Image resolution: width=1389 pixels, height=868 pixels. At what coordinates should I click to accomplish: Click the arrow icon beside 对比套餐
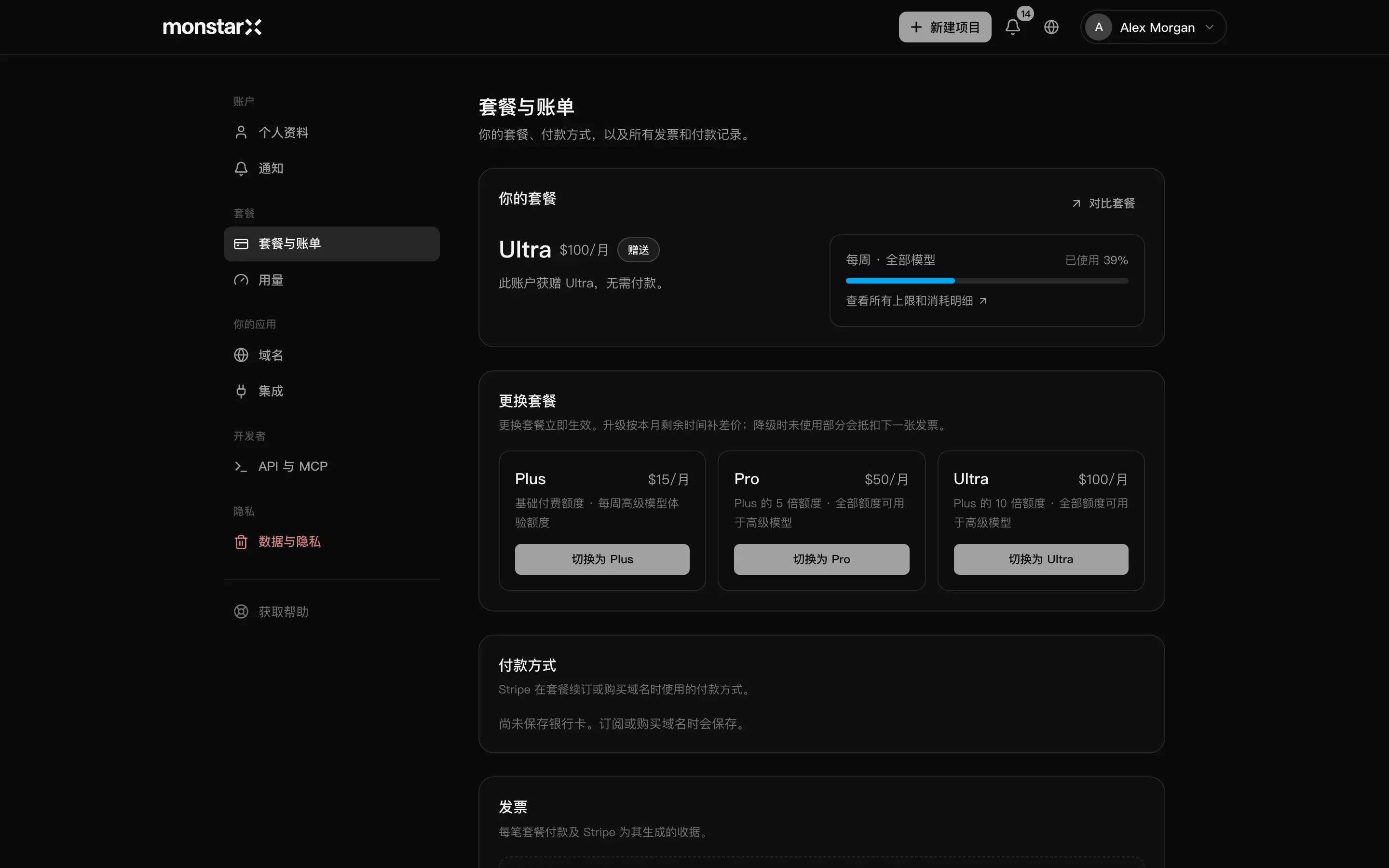(x=1076, y=204)
